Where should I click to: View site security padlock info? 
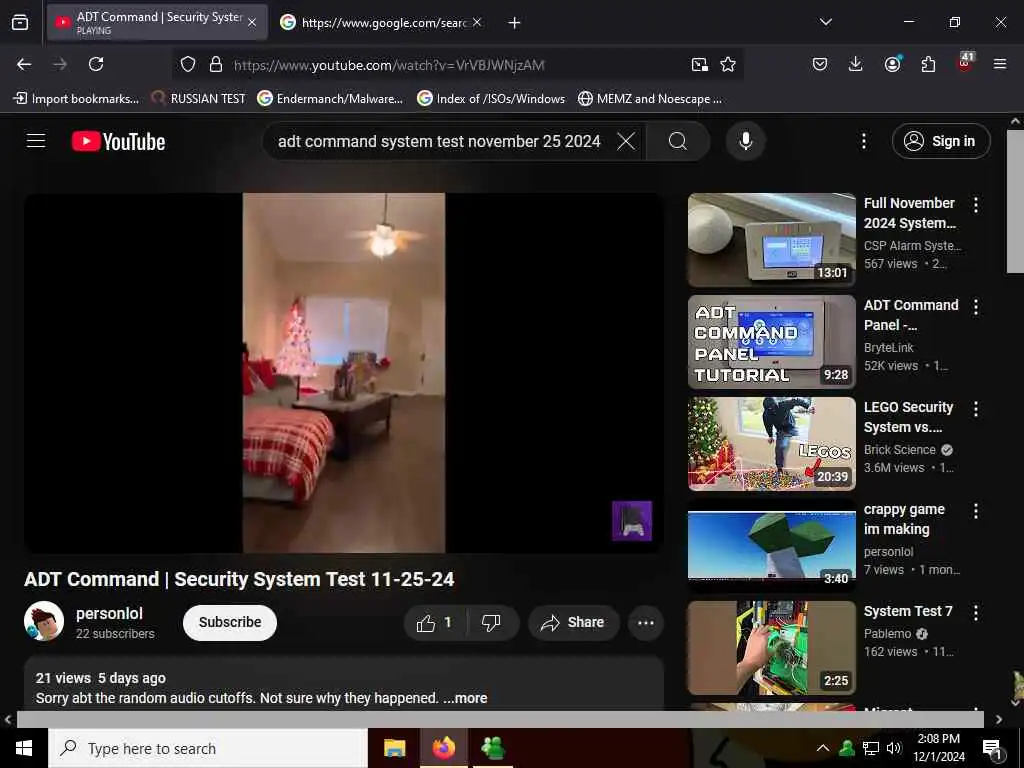(x=216, y=64)
